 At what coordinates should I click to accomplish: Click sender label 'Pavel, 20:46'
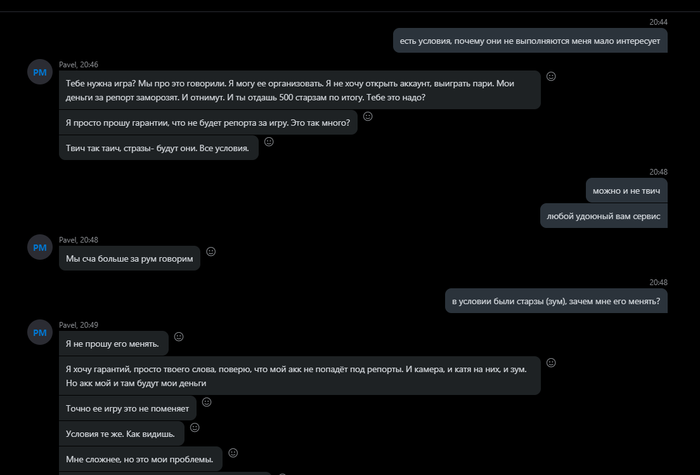pyautogui.click(x=79, y=65)
